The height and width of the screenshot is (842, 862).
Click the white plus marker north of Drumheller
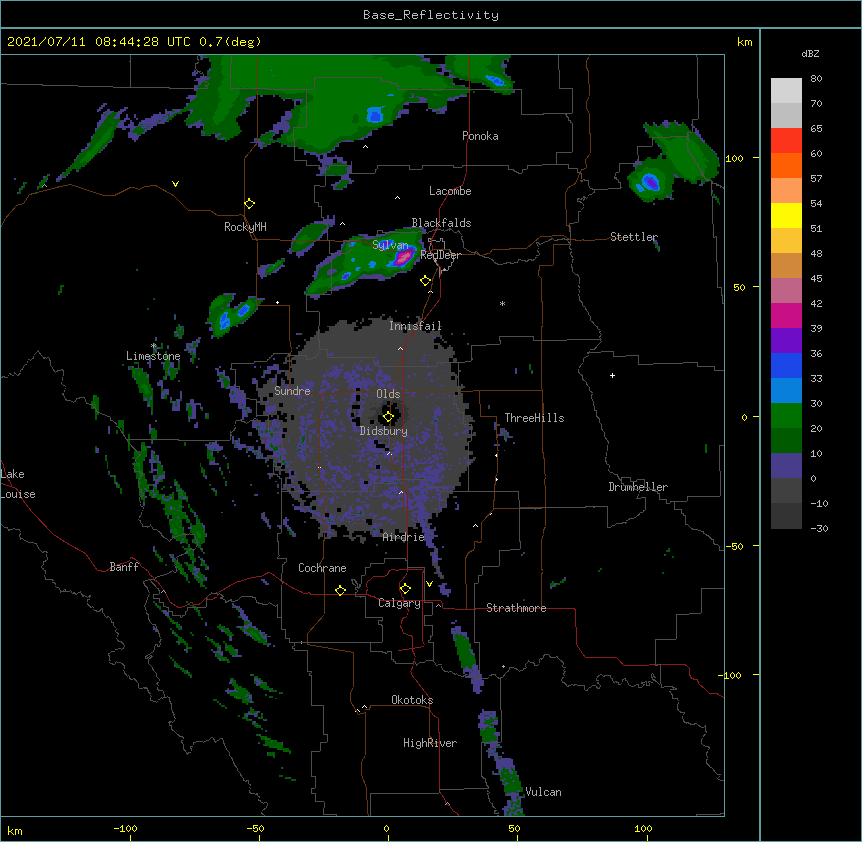pyautogui.click(x=612, y=375)
